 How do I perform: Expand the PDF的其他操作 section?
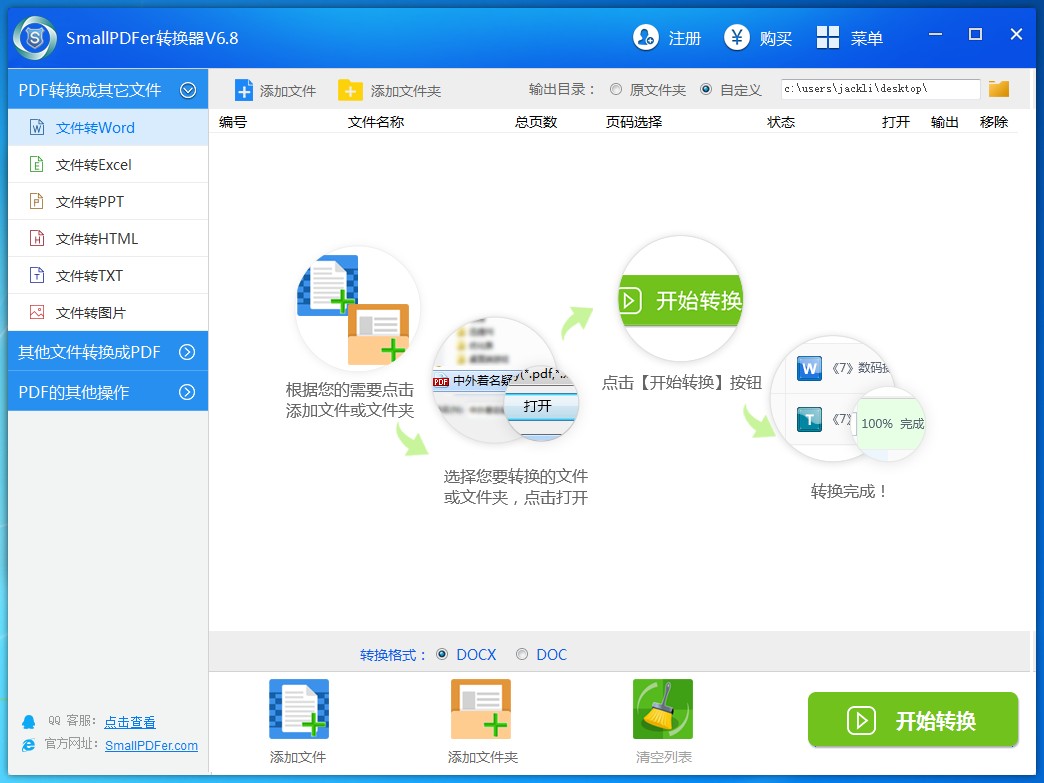104,391
